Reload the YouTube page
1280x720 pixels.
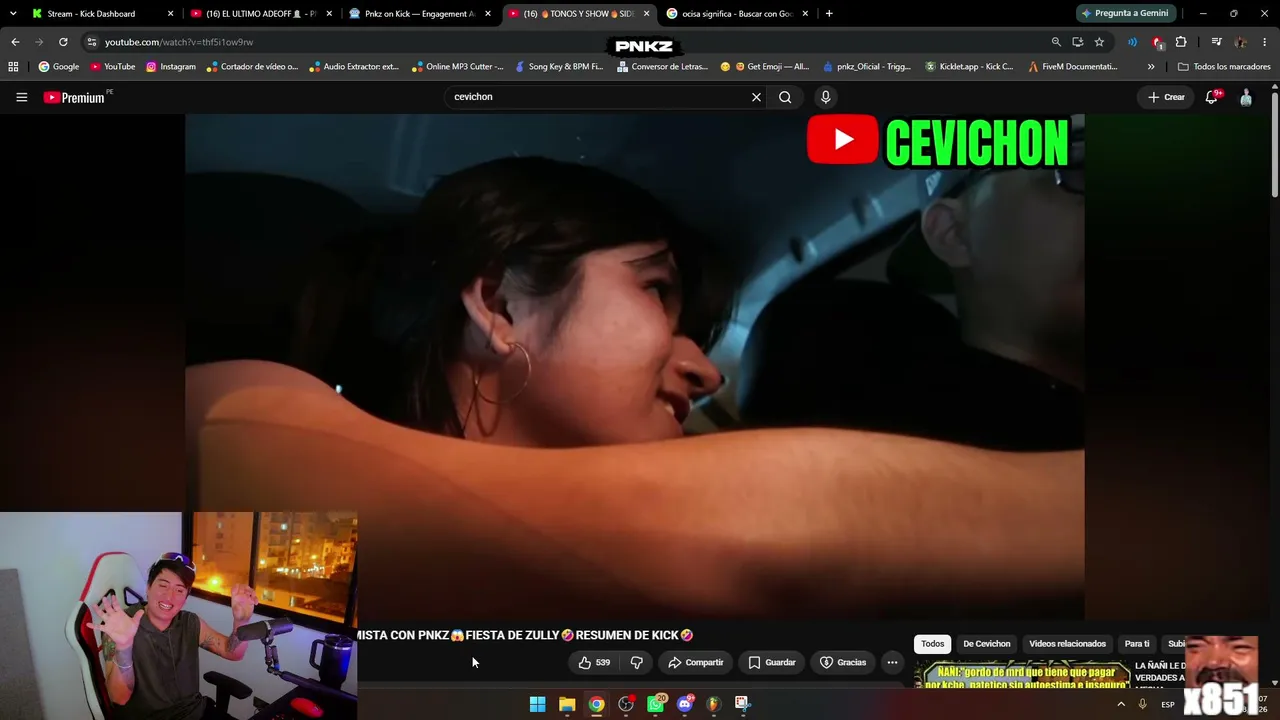pos(63,42)
